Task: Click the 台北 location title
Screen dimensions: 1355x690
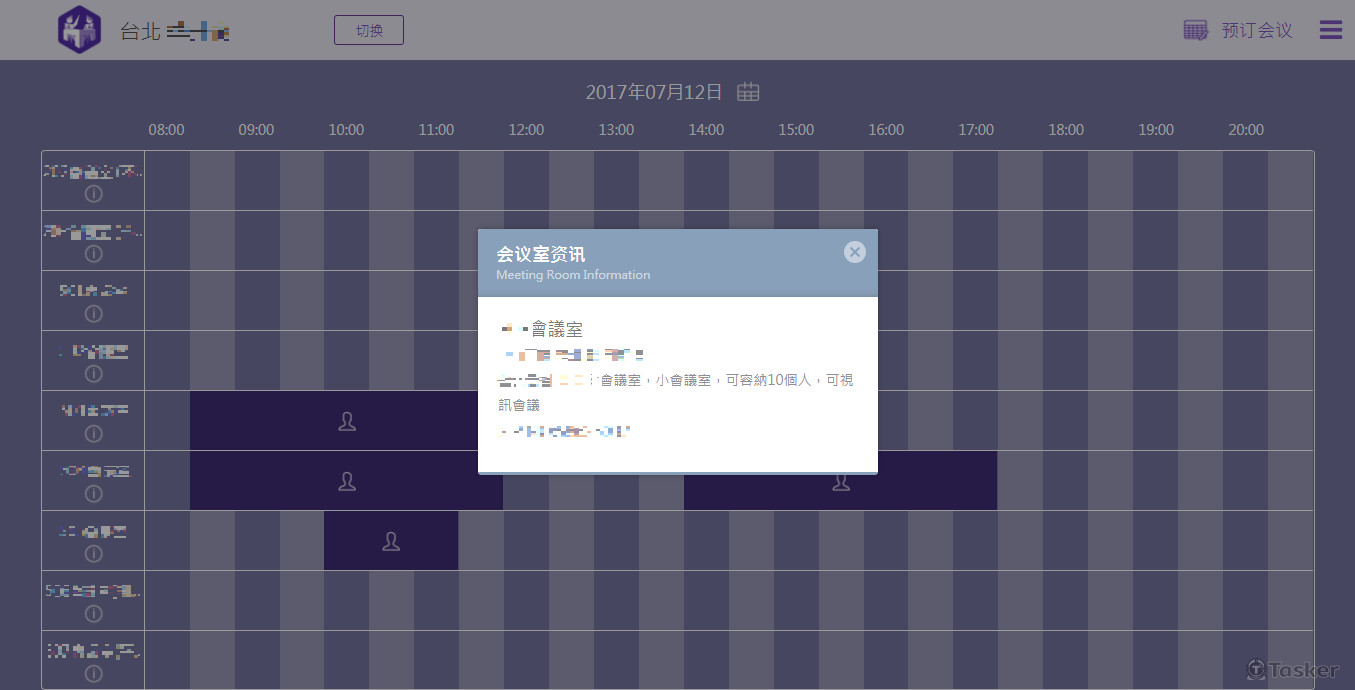Action: (x=140, y=31)
